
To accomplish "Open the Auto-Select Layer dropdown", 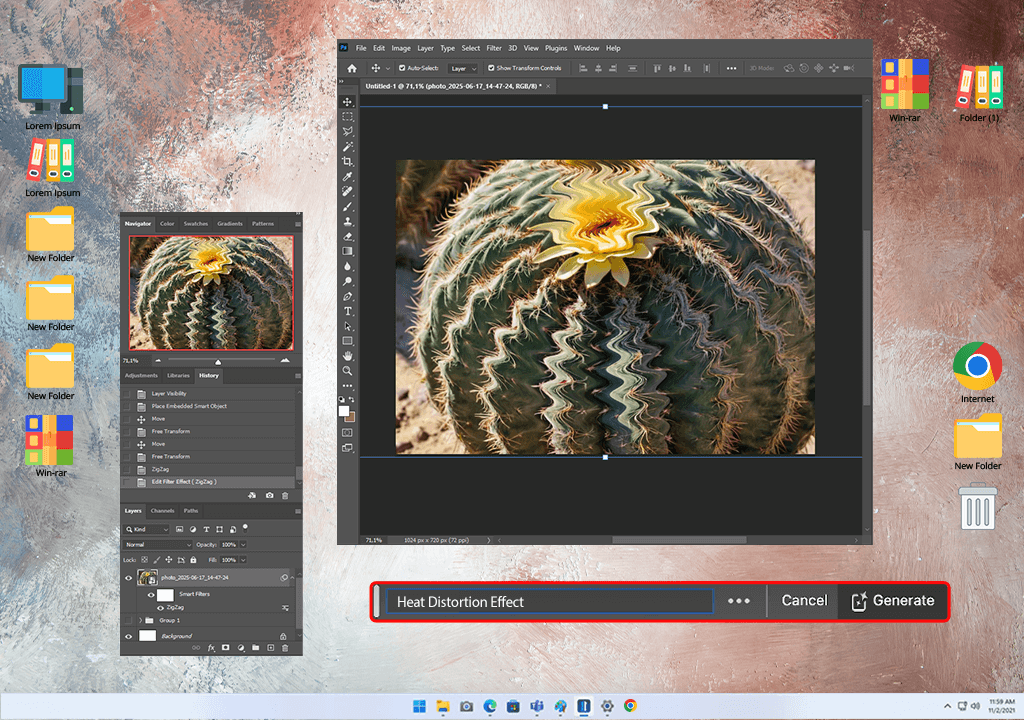I will tap(464, 68).
